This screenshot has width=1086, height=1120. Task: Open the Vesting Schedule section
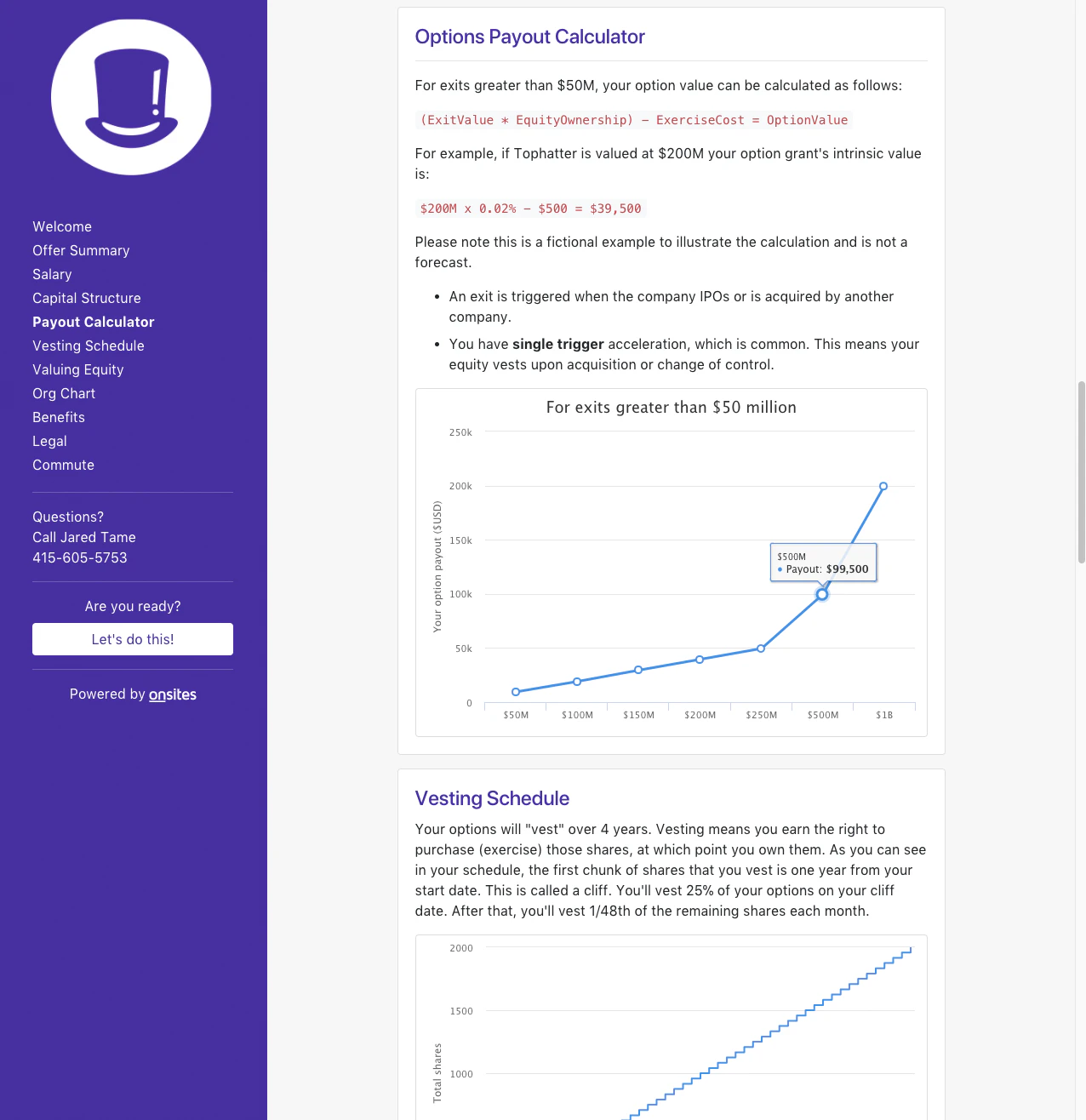click(88, 346)
